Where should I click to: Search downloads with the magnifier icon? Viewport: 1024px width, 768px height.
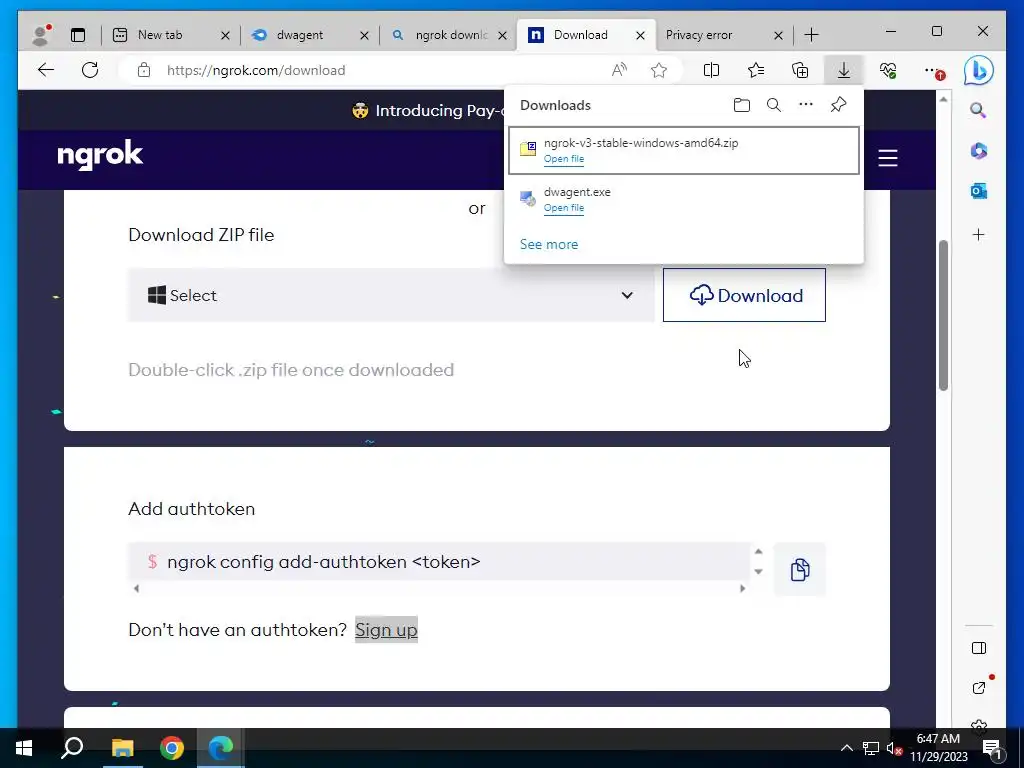[x=774, y=105]
